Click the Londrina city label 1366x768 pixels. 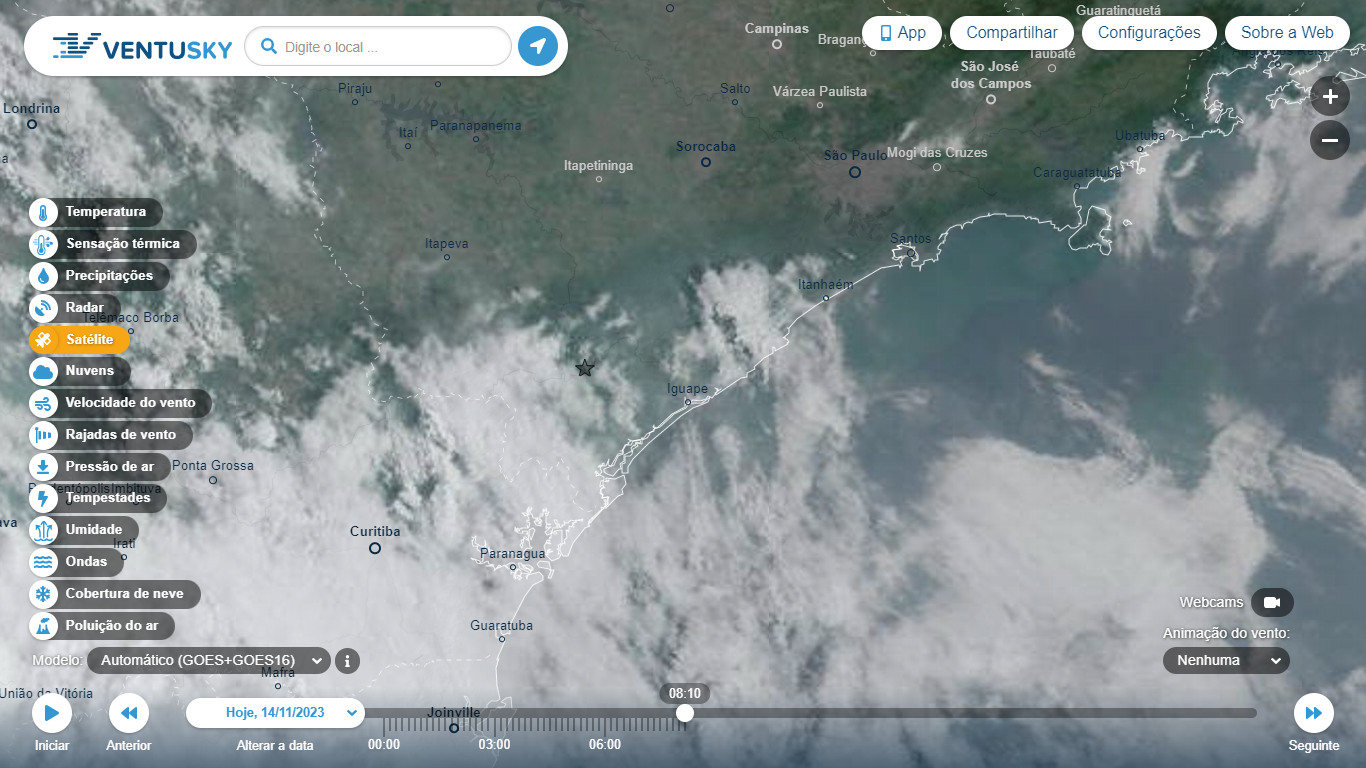[32, 108]
